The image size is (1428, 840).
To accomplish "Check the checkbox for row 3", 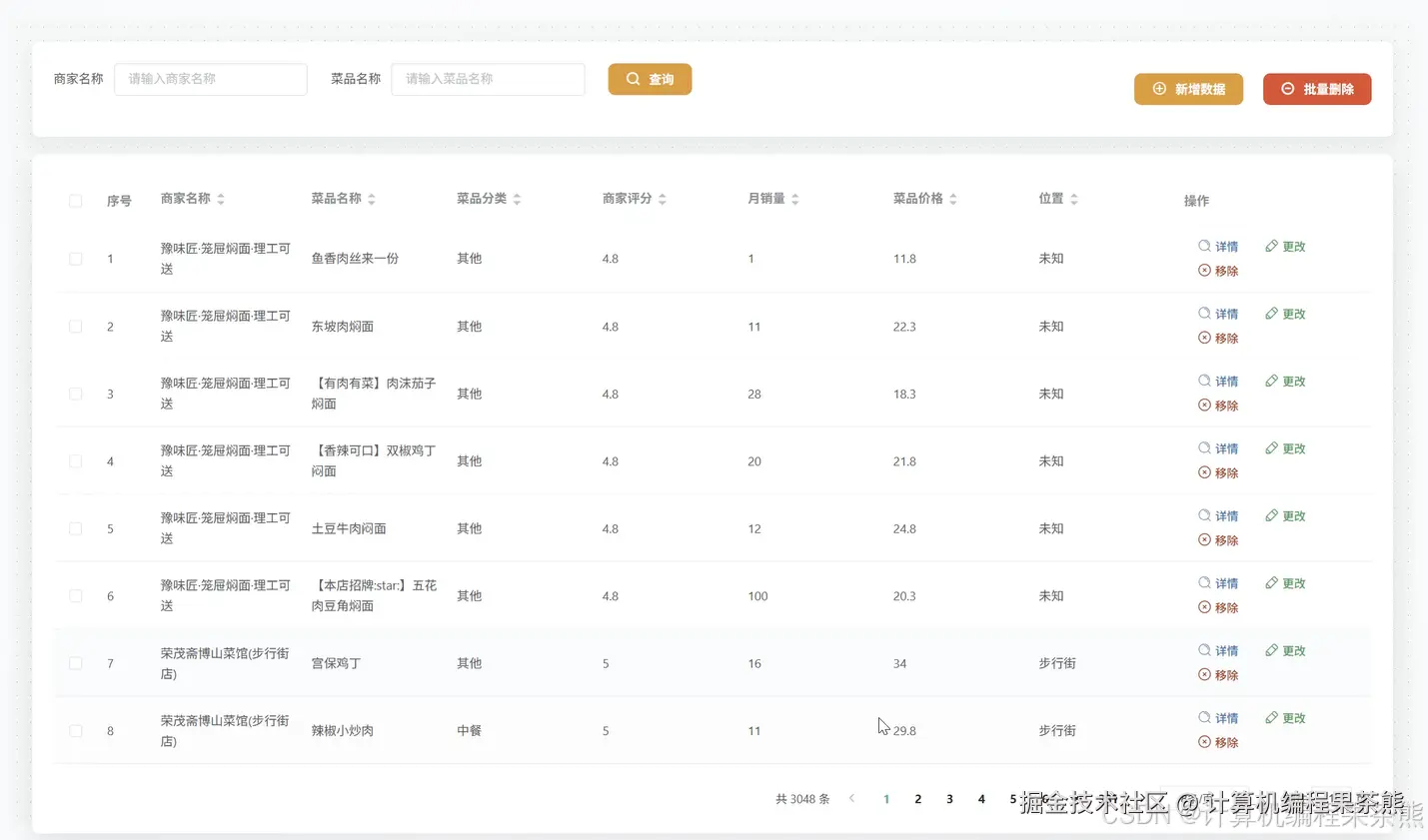I will pyautogui.click(x=75, y=394).
